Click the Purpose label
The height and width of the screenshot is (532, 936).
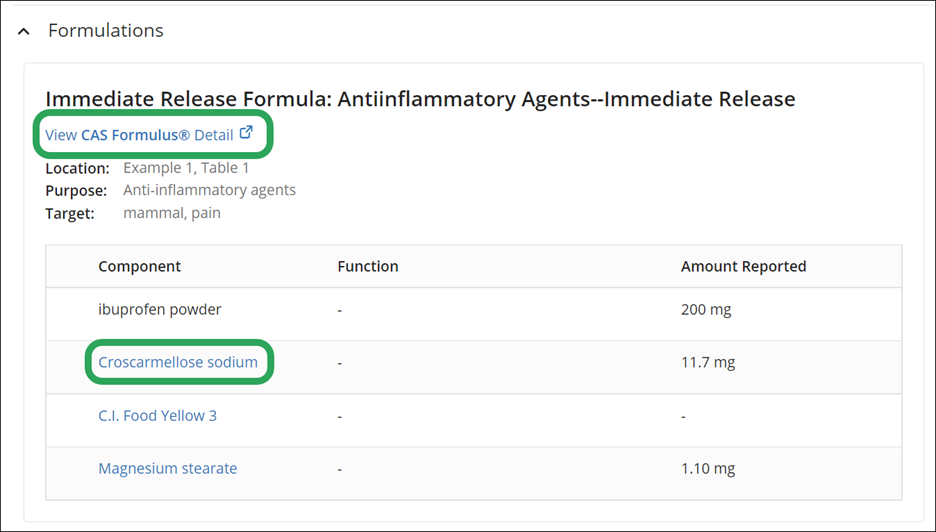pyautogui.click(x=76, y=191)
